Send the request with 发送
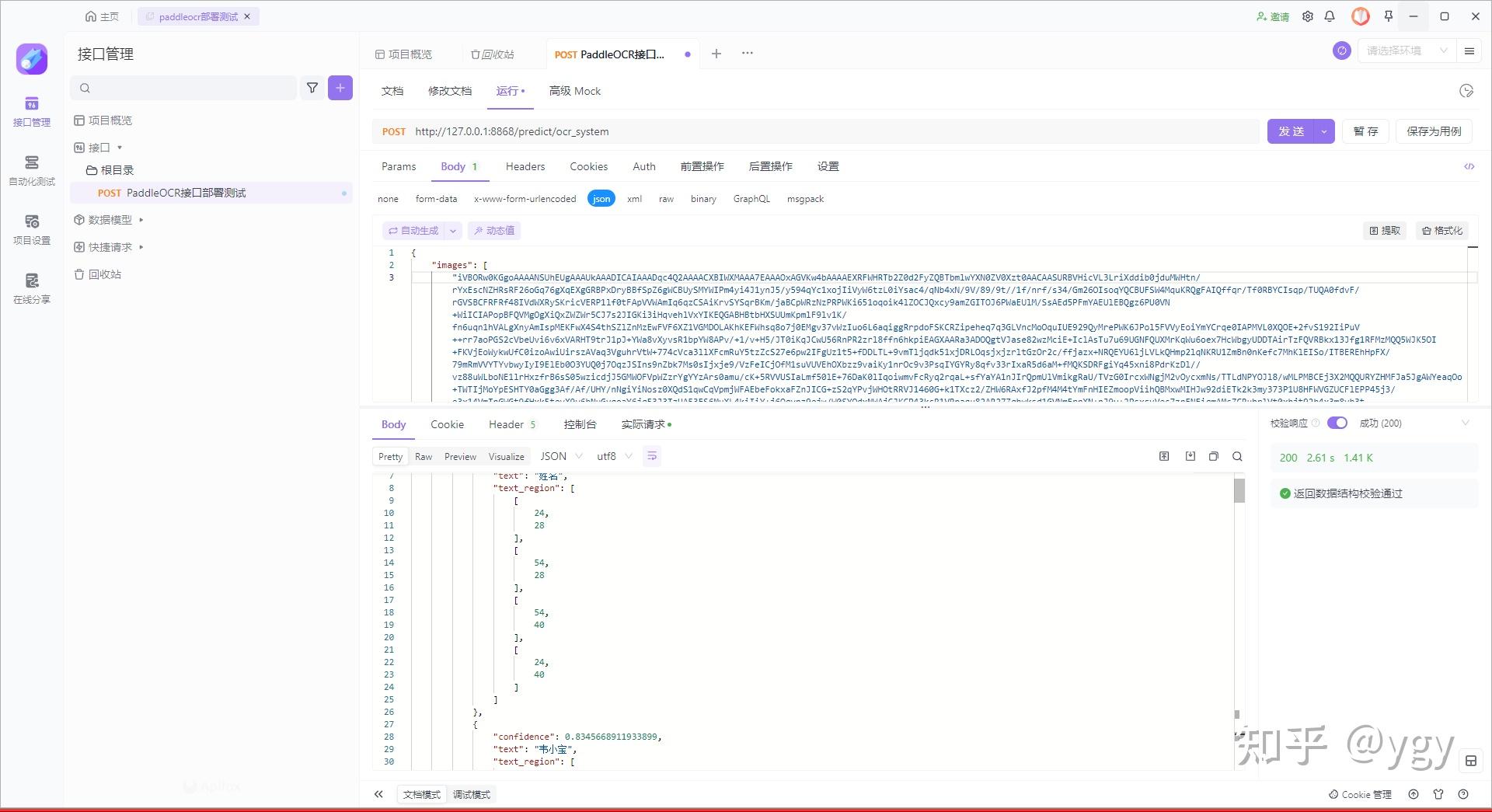 [1292, 131]
